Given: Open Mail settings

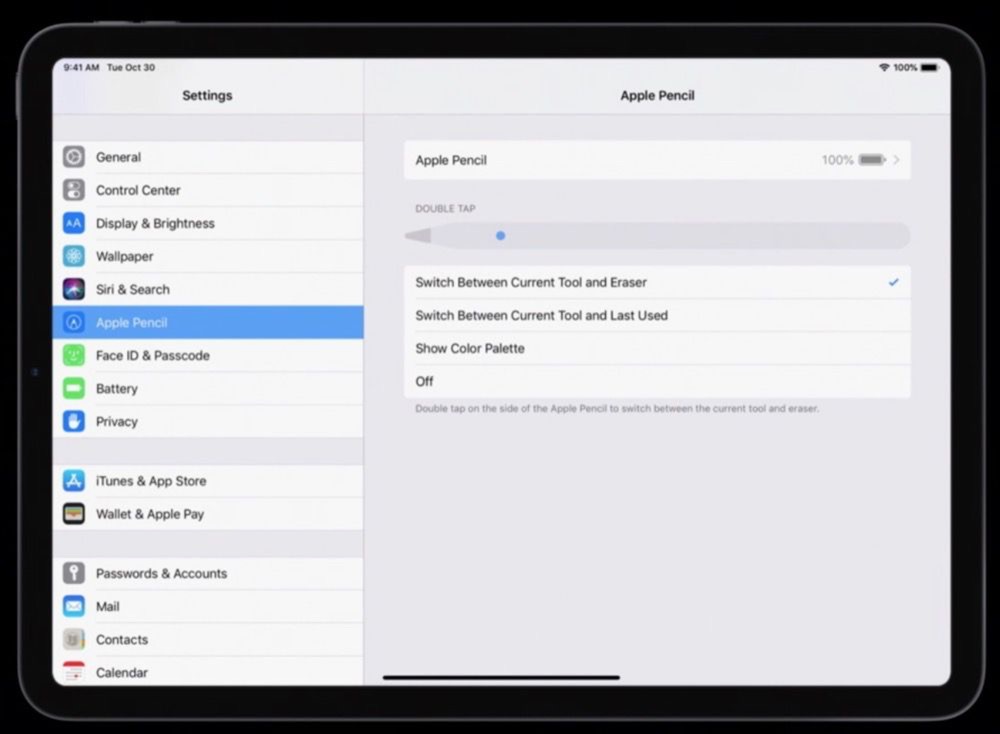Looking at the screenshot, I should coord(208,606).
